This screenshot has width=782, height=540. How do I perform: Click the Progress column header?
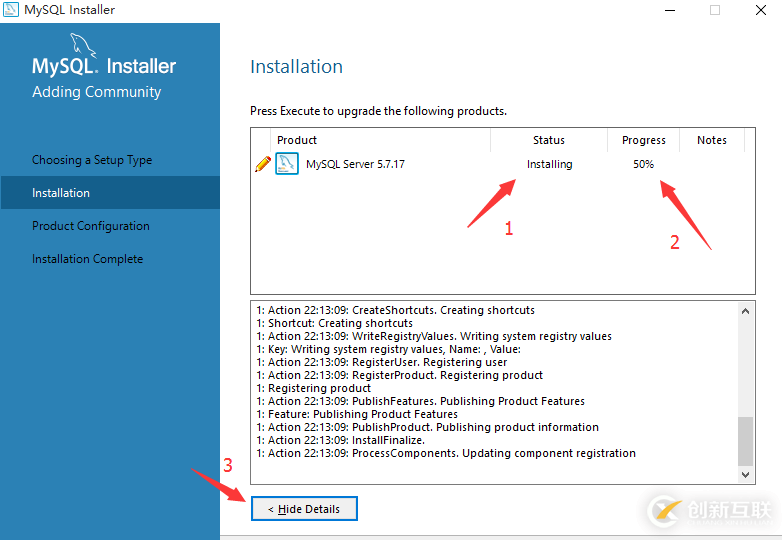click(643, 140)
